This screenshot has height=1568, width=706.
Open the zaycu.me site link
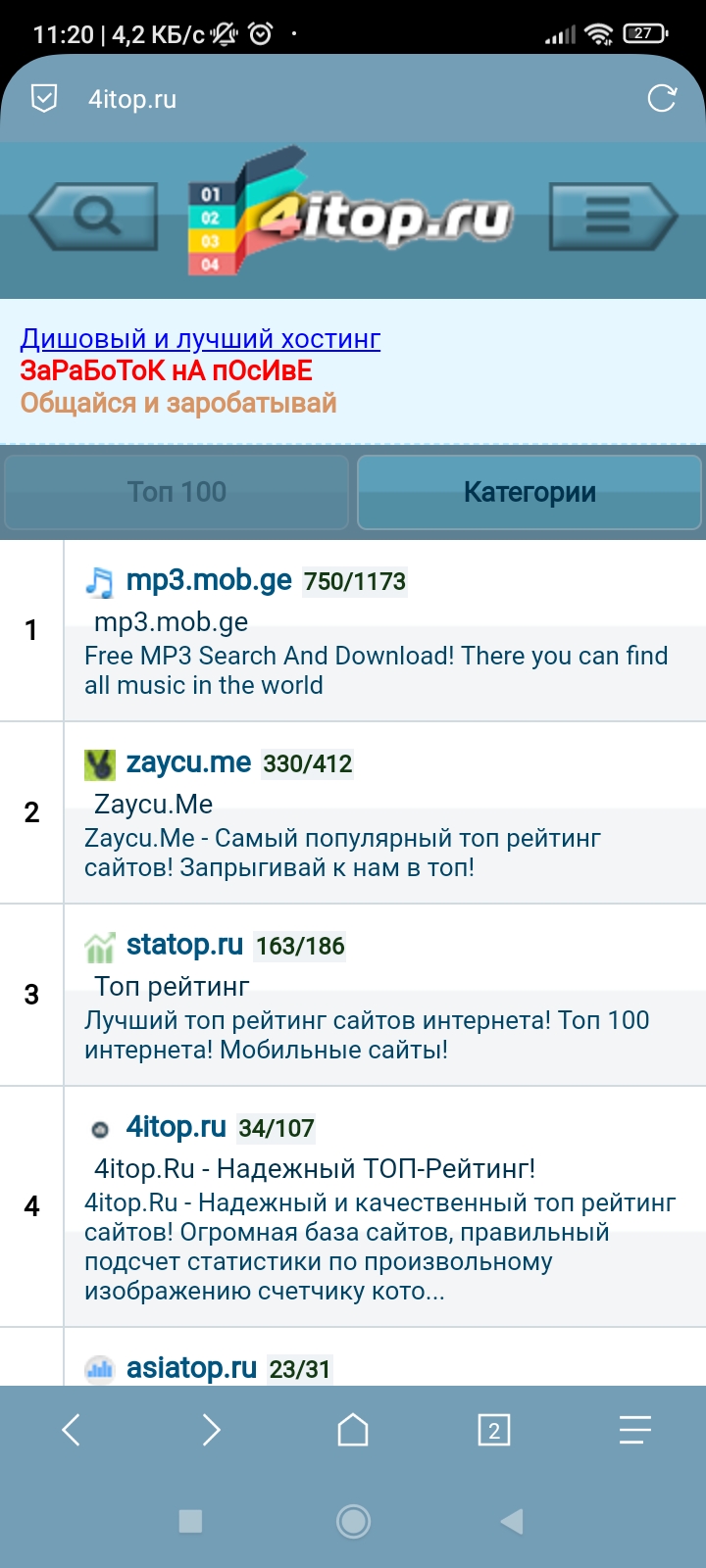pyautogui.click(x=188, y=762)
